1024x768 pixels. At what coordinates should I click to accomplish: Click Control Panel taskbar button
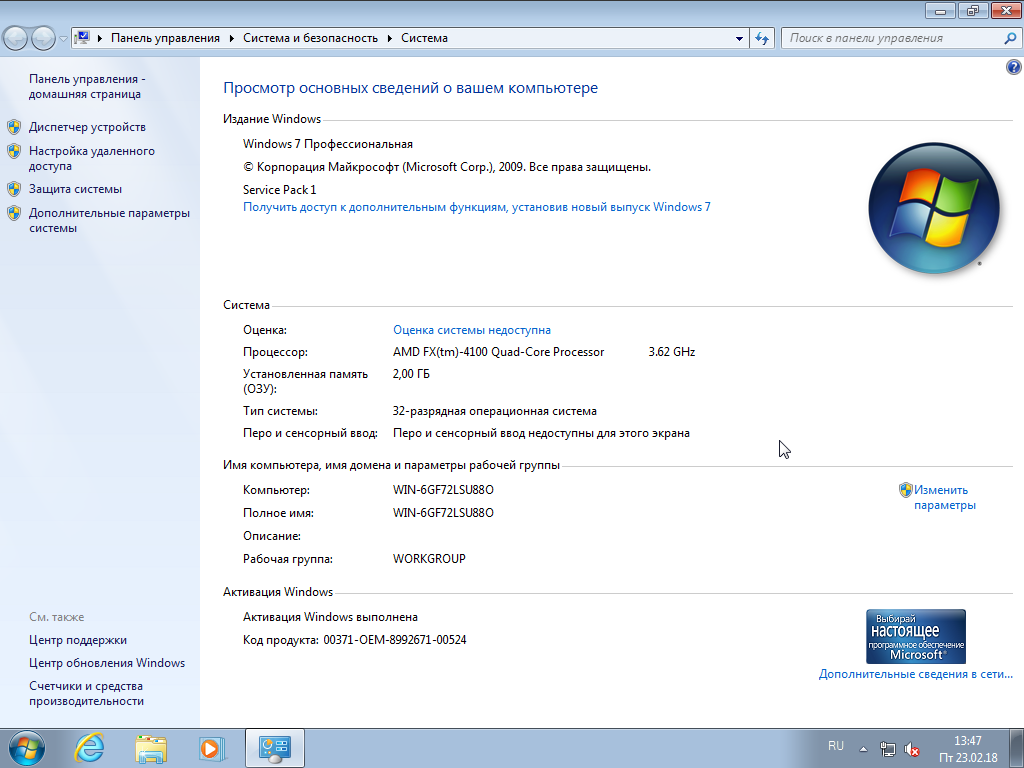tap(274, 748)
